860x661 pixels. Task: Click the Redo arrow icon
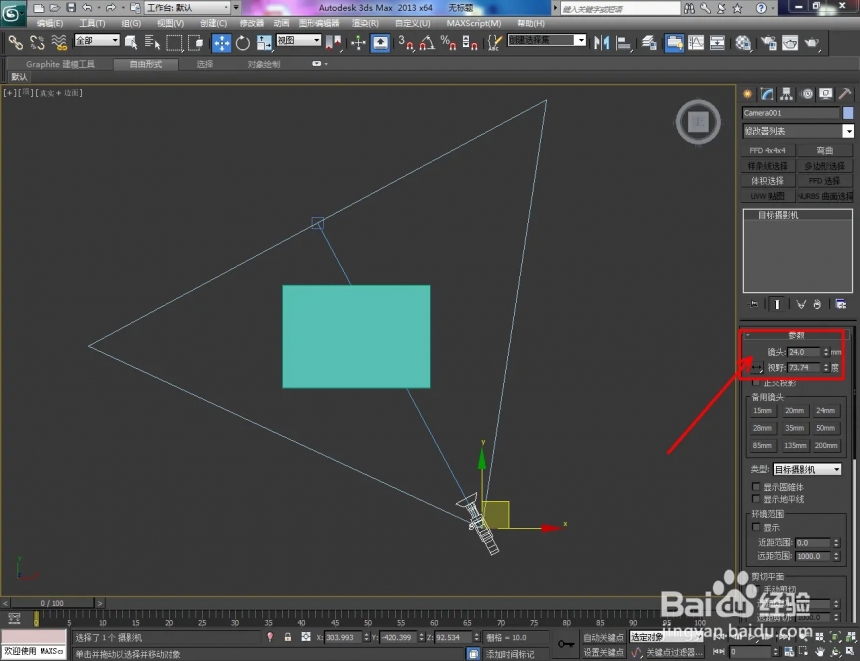(110, 8)
